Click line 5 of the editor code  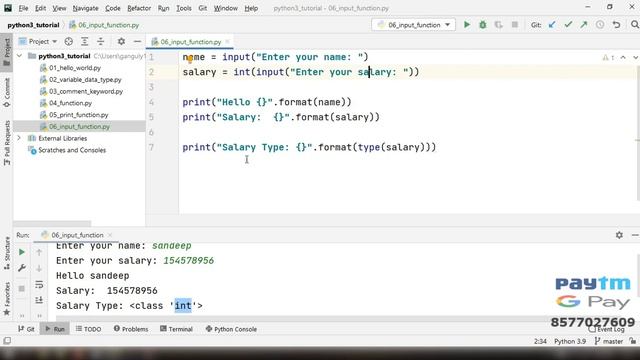point(281,117)
